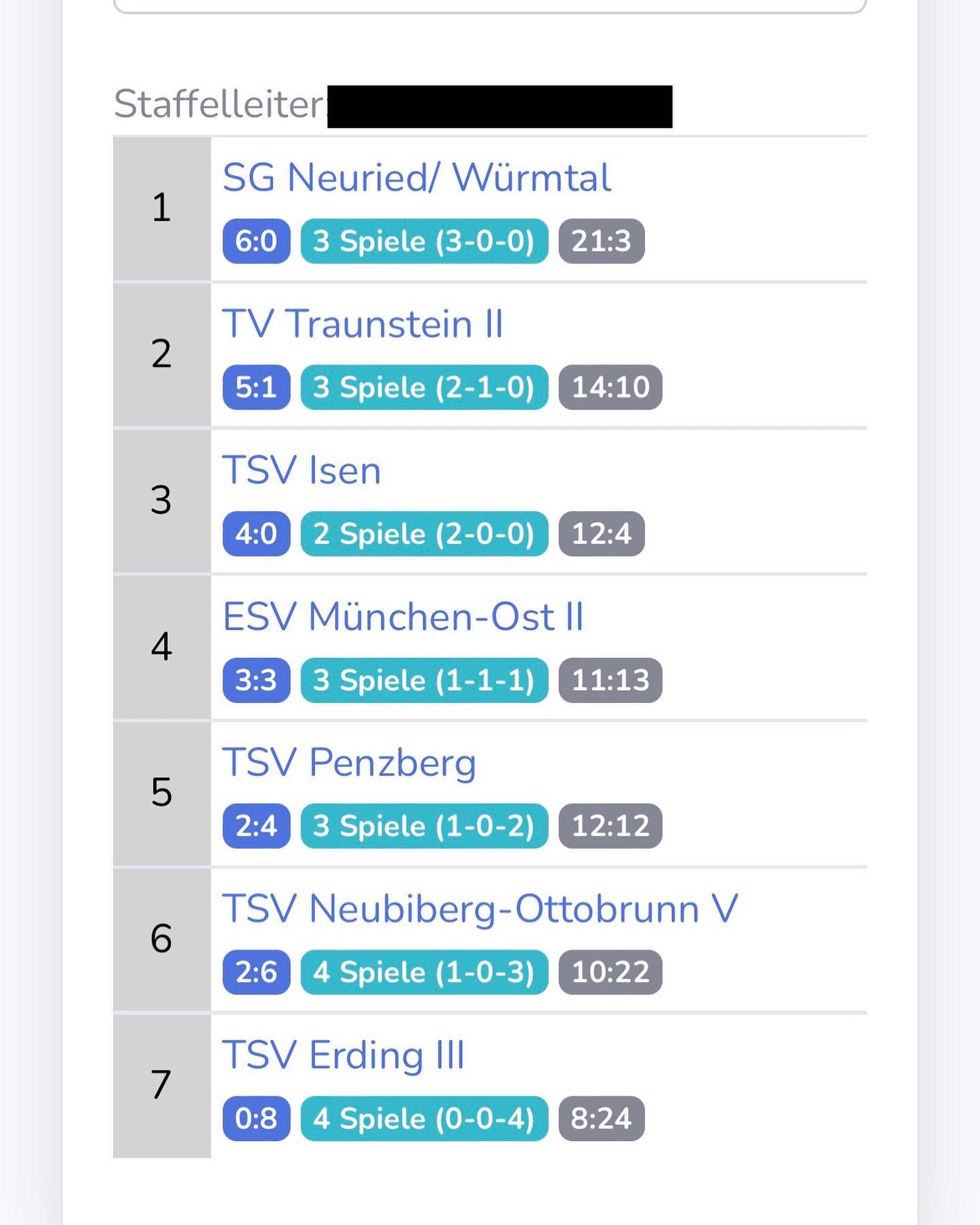980x1225 pixels.
Task: Open the TV Traunstein II team link
Action: pyautogui.click(x=363, y=324)
